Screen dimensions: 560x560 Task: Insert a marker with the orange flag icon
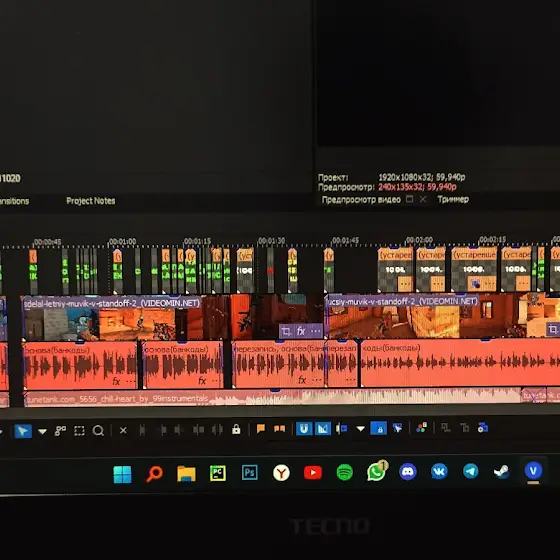(x=261, y=428)
